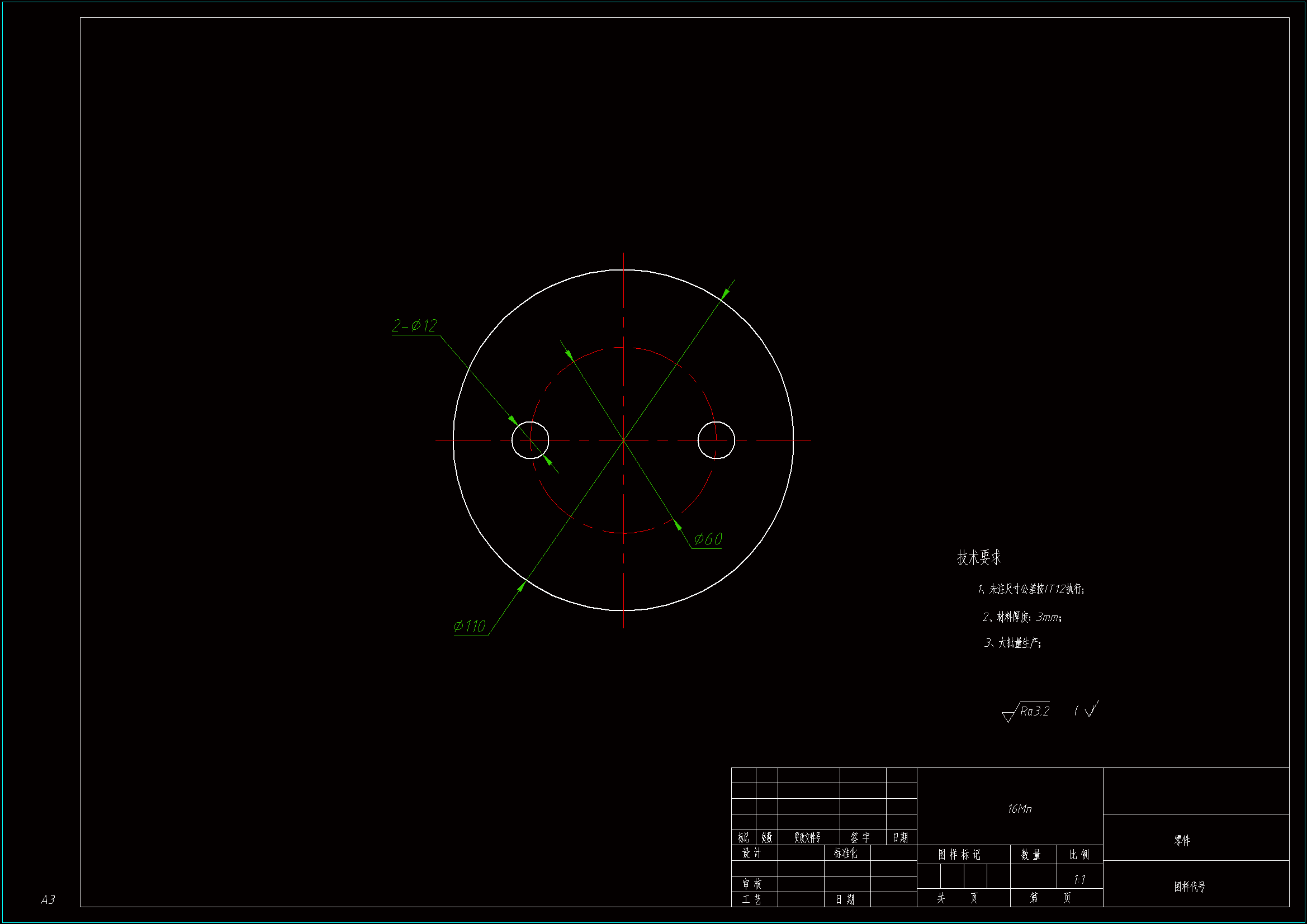
Task: Select the 审核 label in title block
Action: [x=751, y=884]
